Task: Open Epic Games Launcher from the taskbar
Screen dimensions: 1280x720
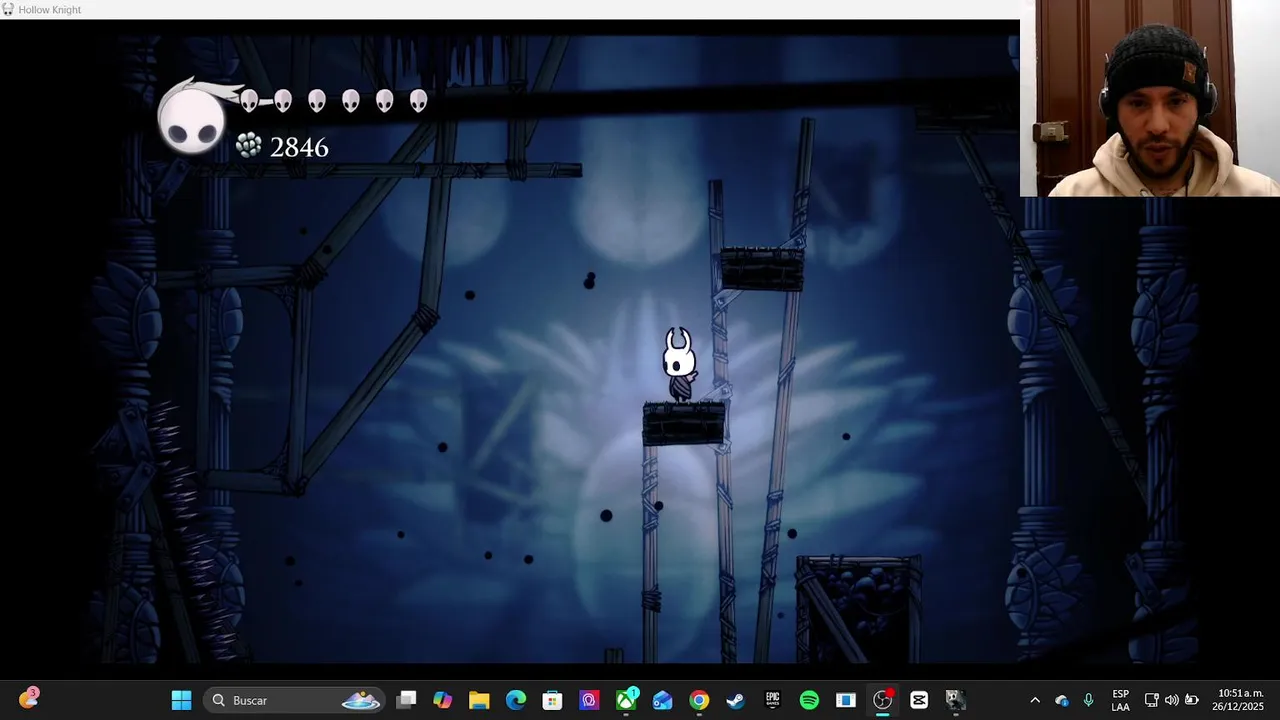Action: [x=772, y=700]
